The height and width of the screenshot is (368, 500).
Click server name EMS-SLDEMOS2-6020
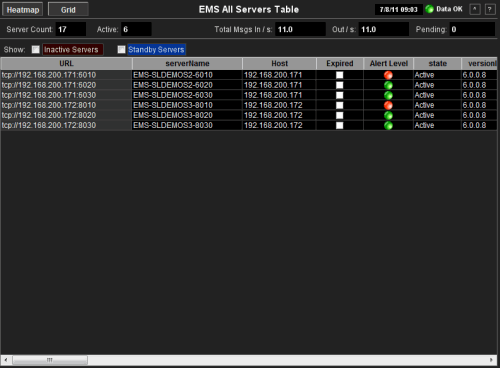[x=187, y=85]
